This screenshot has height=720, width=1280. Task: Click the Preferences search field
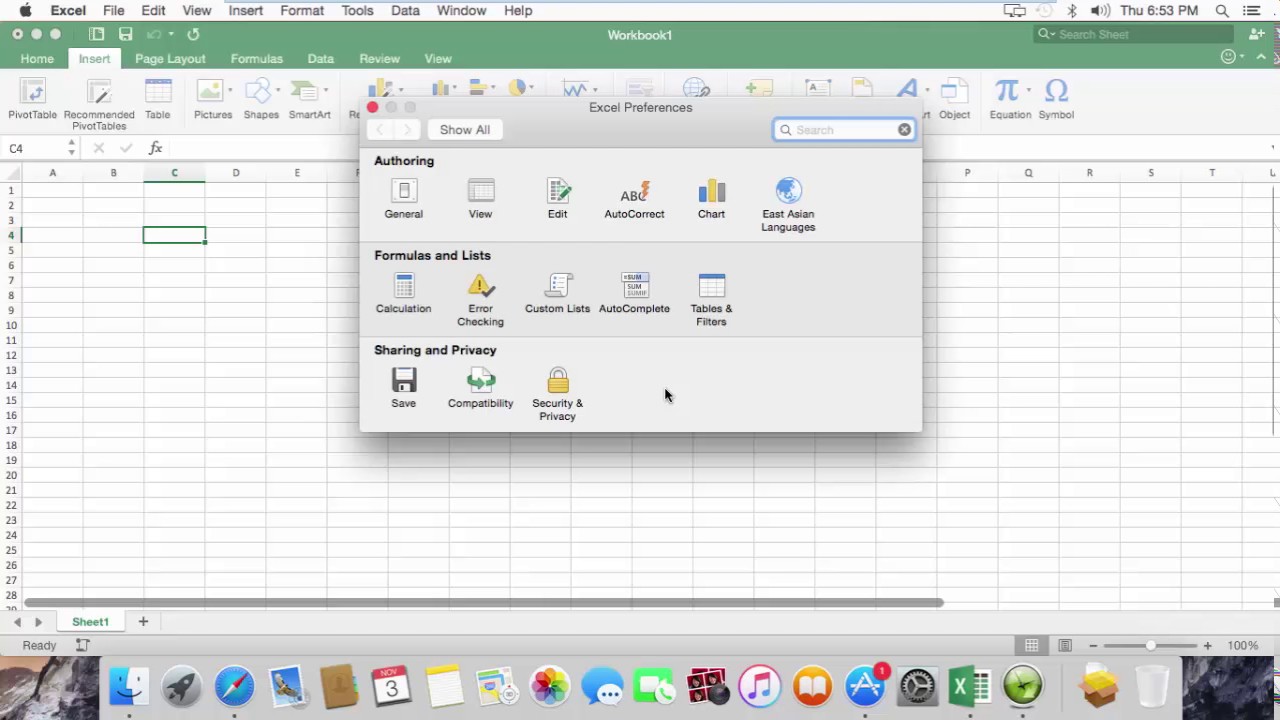point(843,130)
